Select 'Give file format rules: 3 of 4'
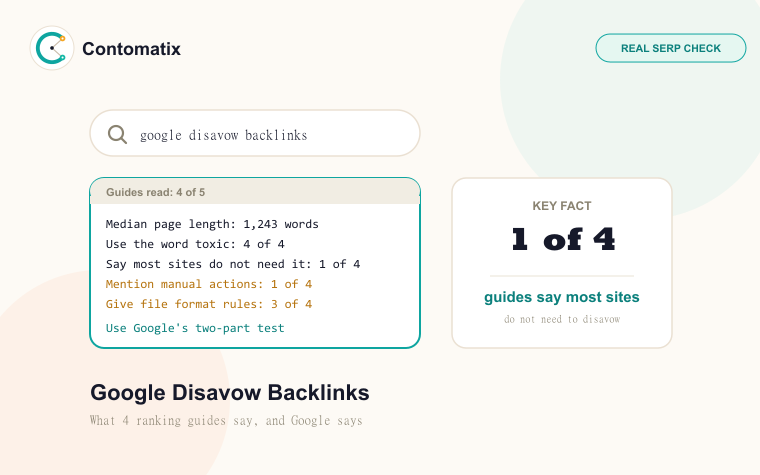The image size is (760, 475). coord(209,303)
